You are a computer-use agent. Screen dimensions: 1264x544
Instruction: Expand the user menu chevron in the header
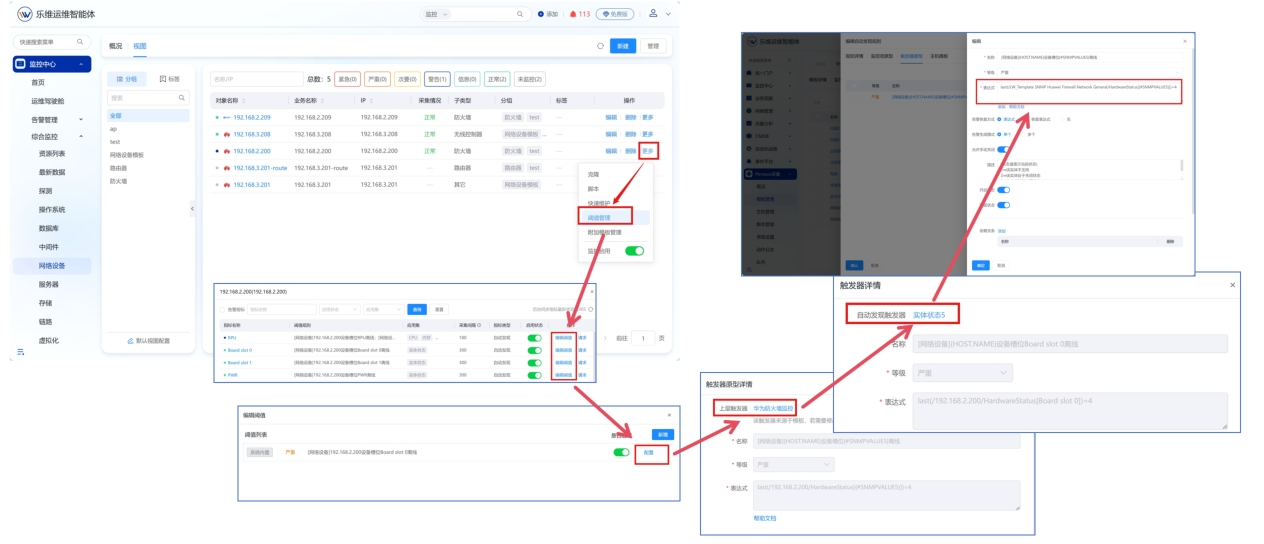[667, 14]
